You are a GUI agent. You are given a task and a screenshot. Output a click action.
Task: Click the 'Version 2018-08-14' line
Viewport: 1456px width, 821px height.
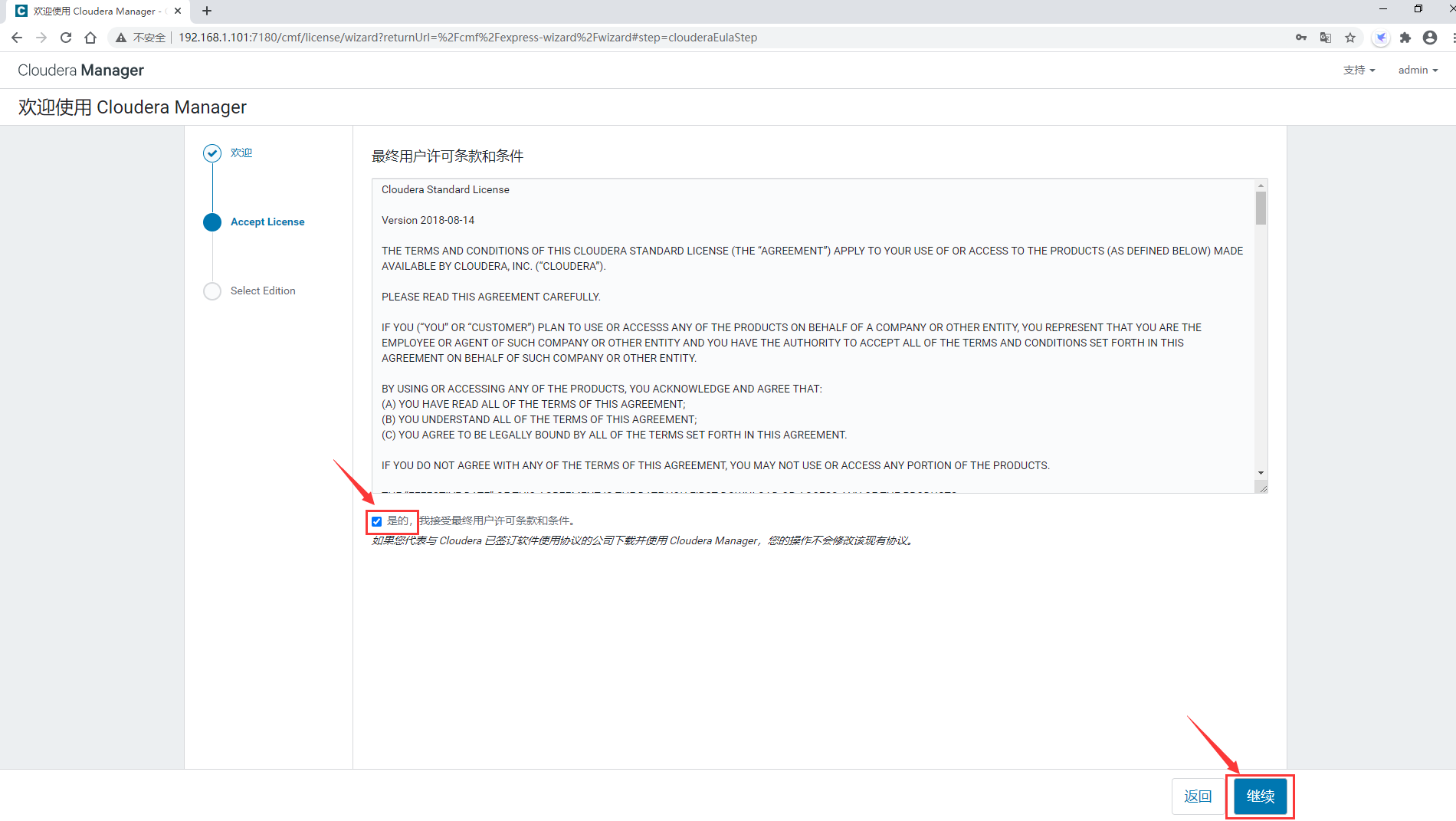point(428,220)
